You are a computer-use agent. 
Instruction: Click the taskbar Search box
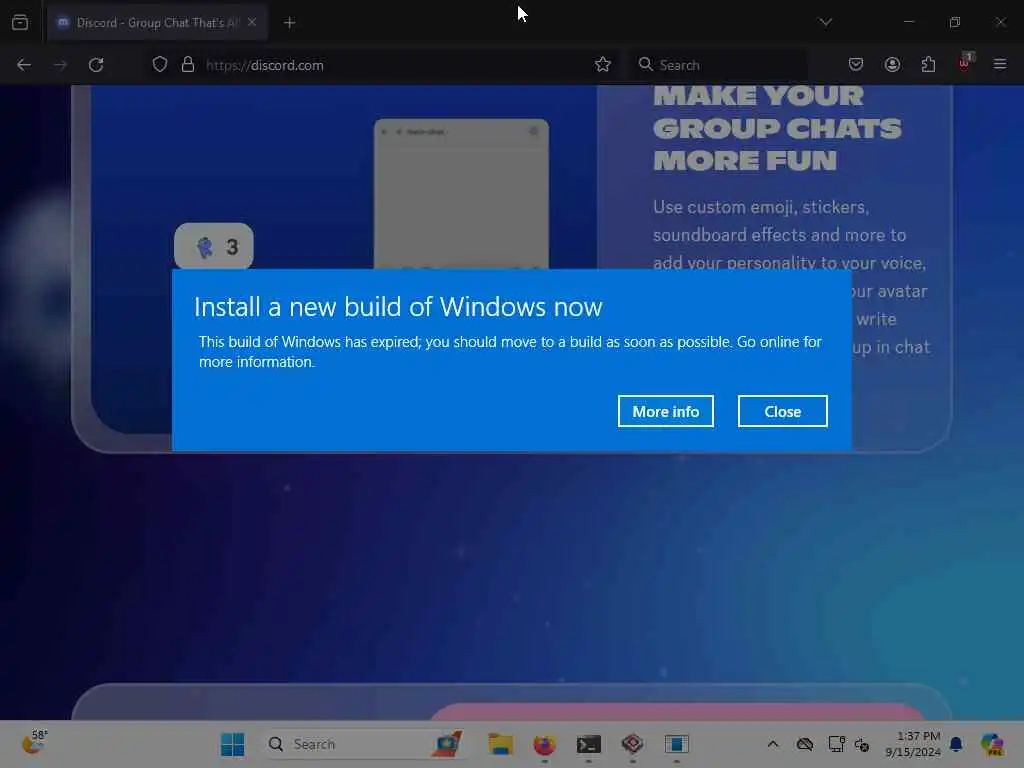coord(366,744)
